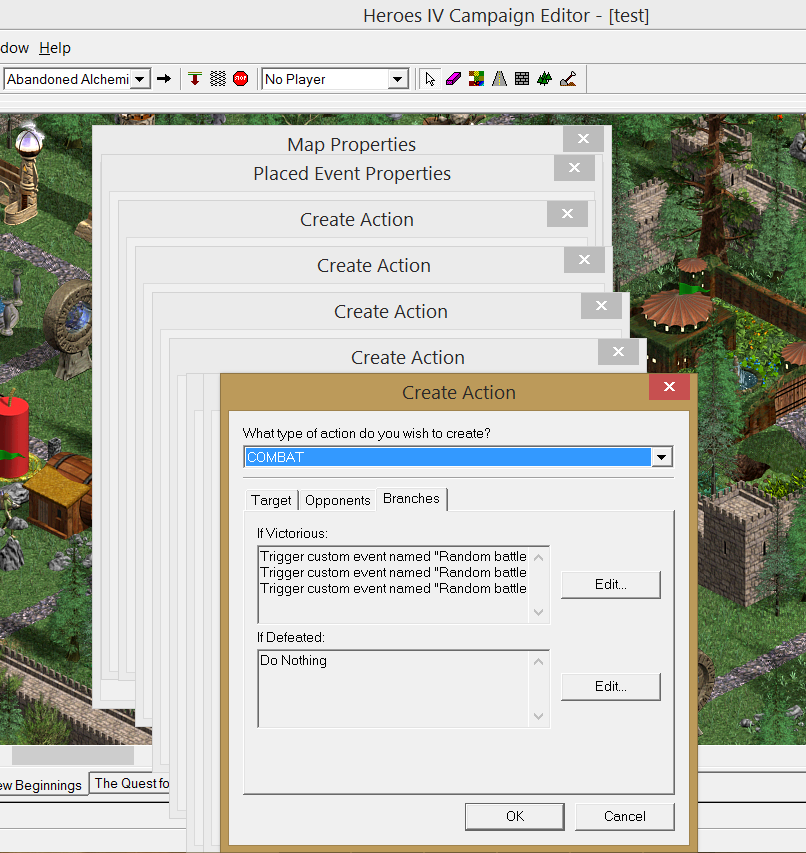Edit the If Victorious actions
The height and width of the screenshot is (853, 806).
pos(611,584)
